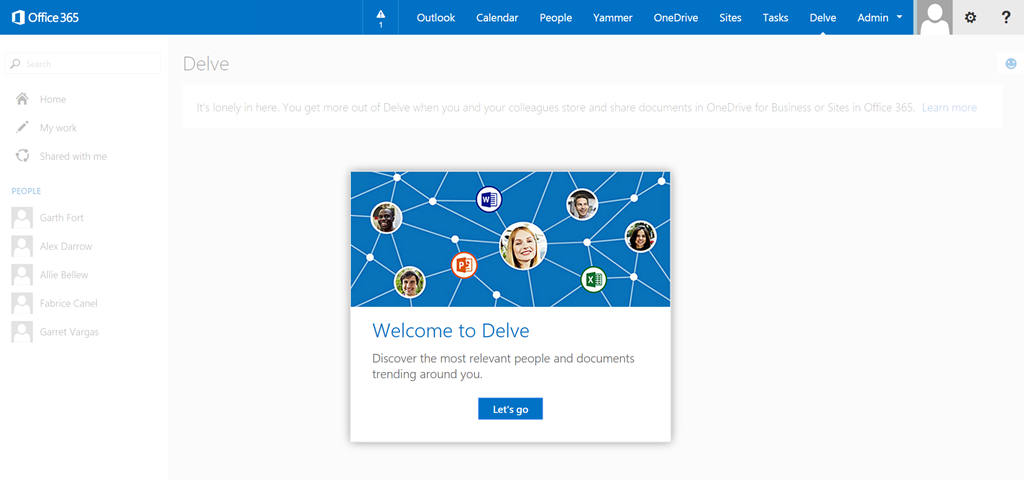Open Yammer from the top navigation
Viewport: 1024px width, 480px height.
(613, 18)
